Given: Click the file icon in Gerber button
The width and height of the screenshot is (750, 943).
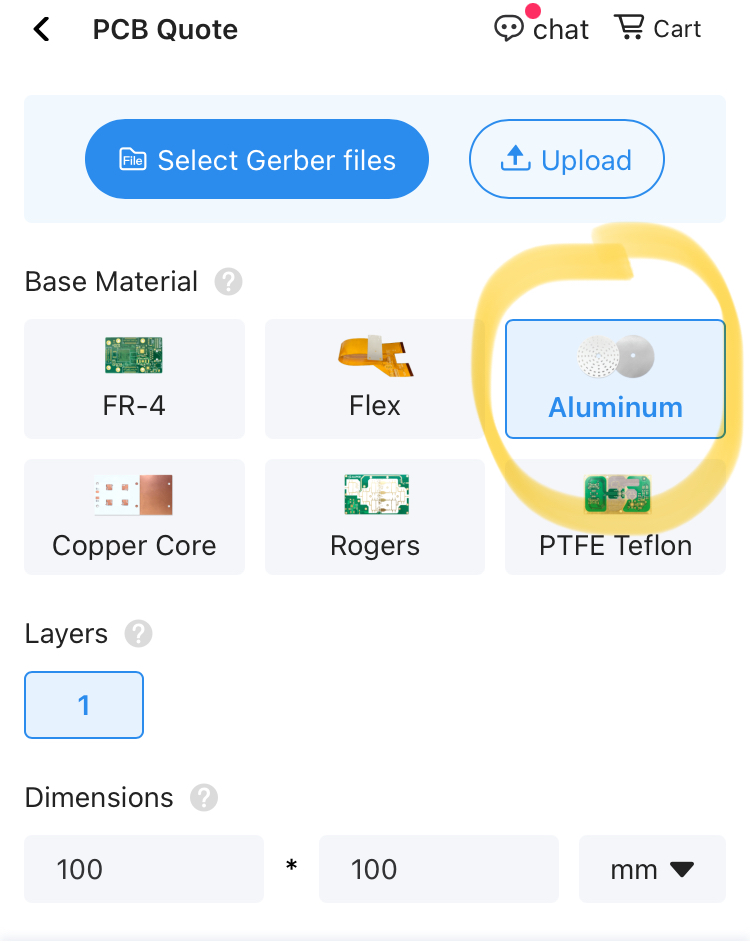Looking at the screenshot, I should click(x=133, y=159).
